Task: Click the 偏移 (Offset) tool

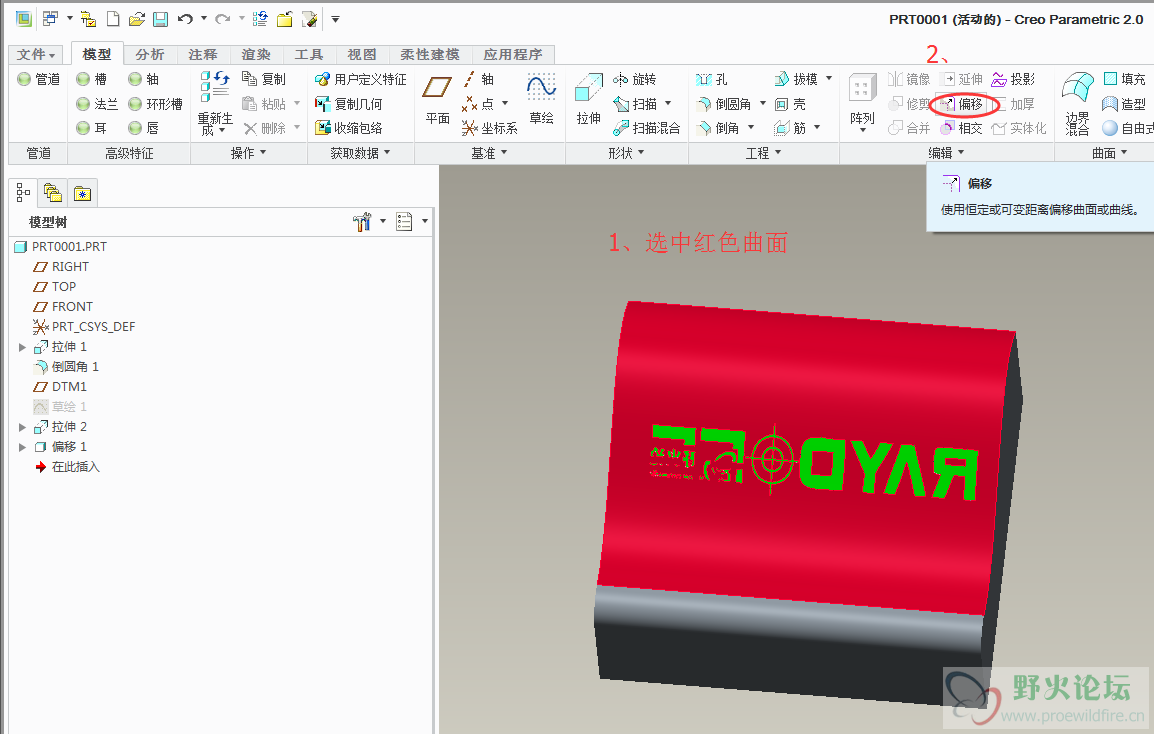Action: [x=963, y=104]
